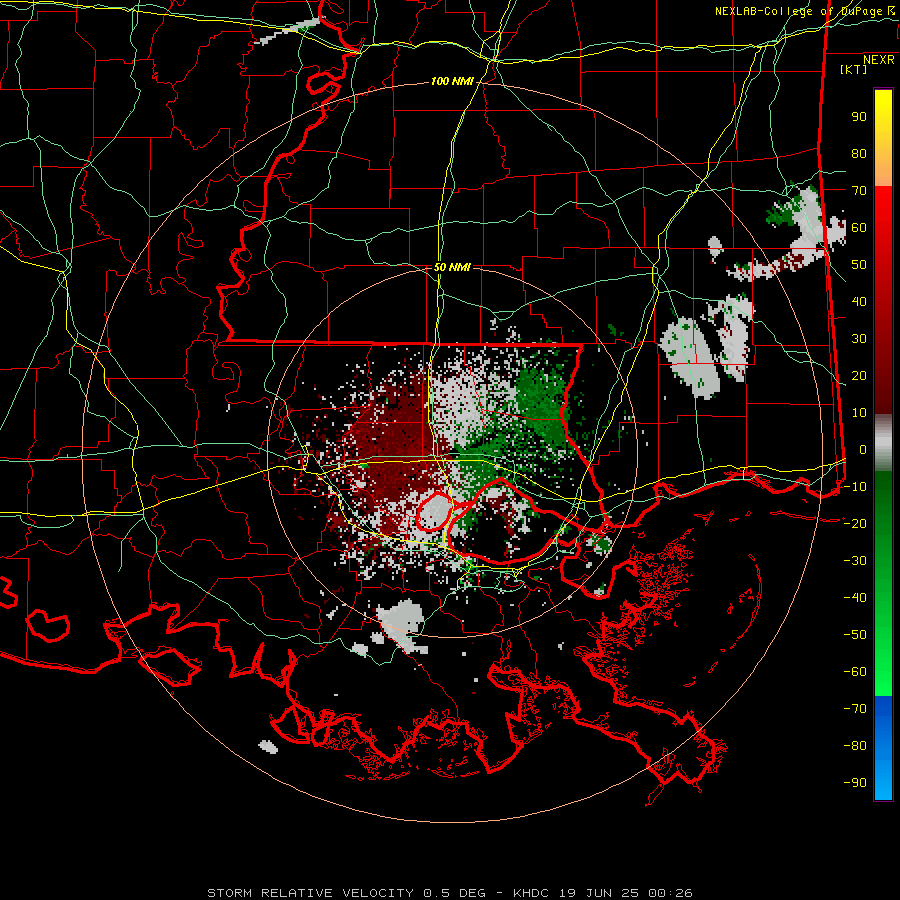Click the -30 value on the velocity scale

855,561
